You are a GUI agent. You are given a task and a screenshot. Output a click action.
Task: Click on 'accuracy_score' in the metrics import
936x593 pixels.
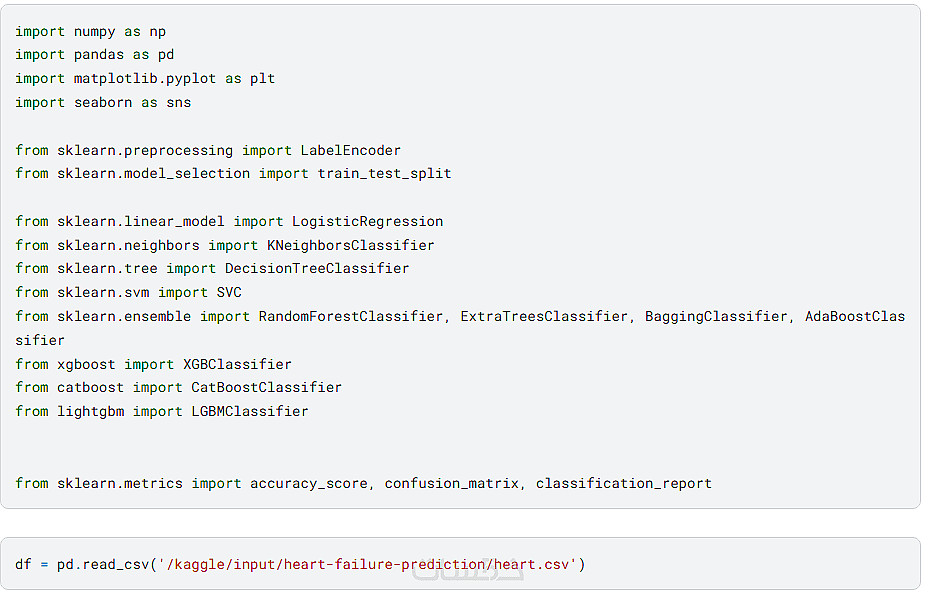tap(308, 483)
